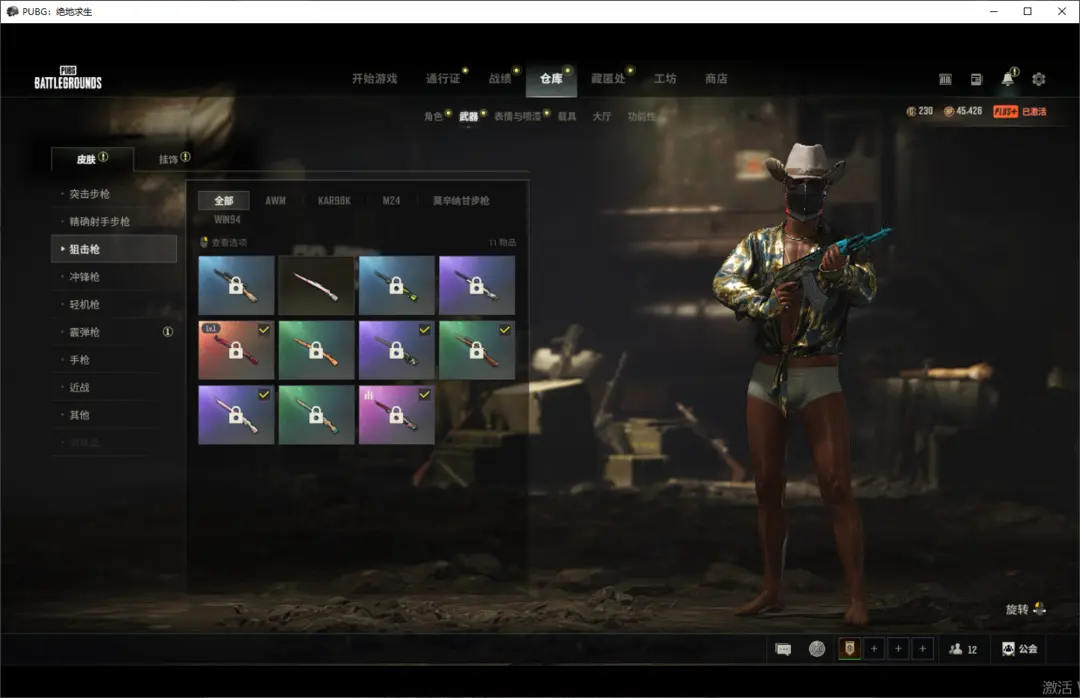Select the blue locked skin with green-yellow rifle
The image size is (1080, 698).
(x=397, y=285)
